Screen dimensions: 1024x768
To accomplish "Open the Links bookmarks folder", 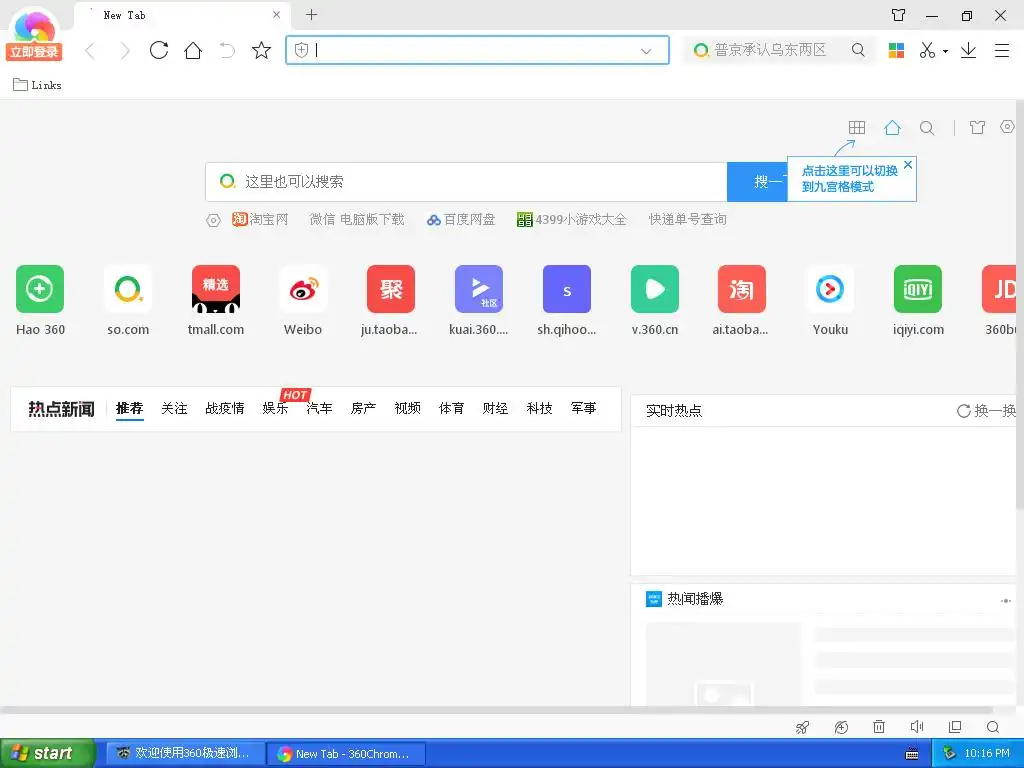I will (37, 85).
